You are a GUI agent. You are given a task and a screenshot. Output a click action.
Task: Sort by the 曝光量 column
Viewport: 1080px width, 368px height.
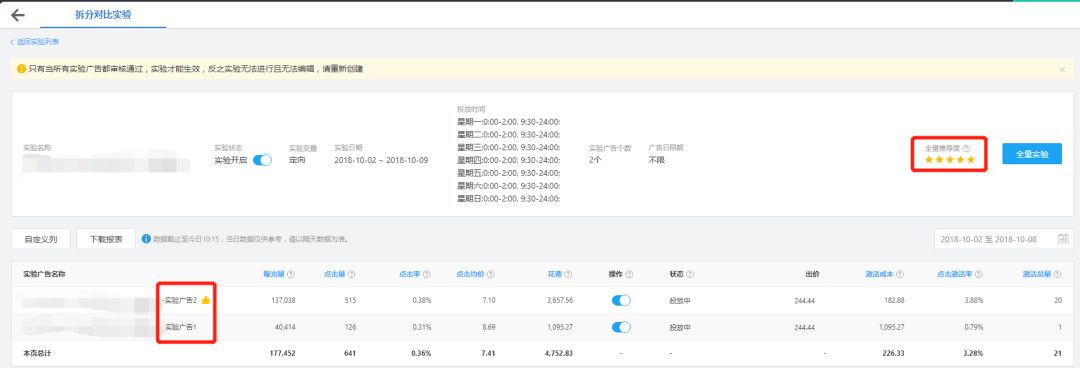click(273, 274)
